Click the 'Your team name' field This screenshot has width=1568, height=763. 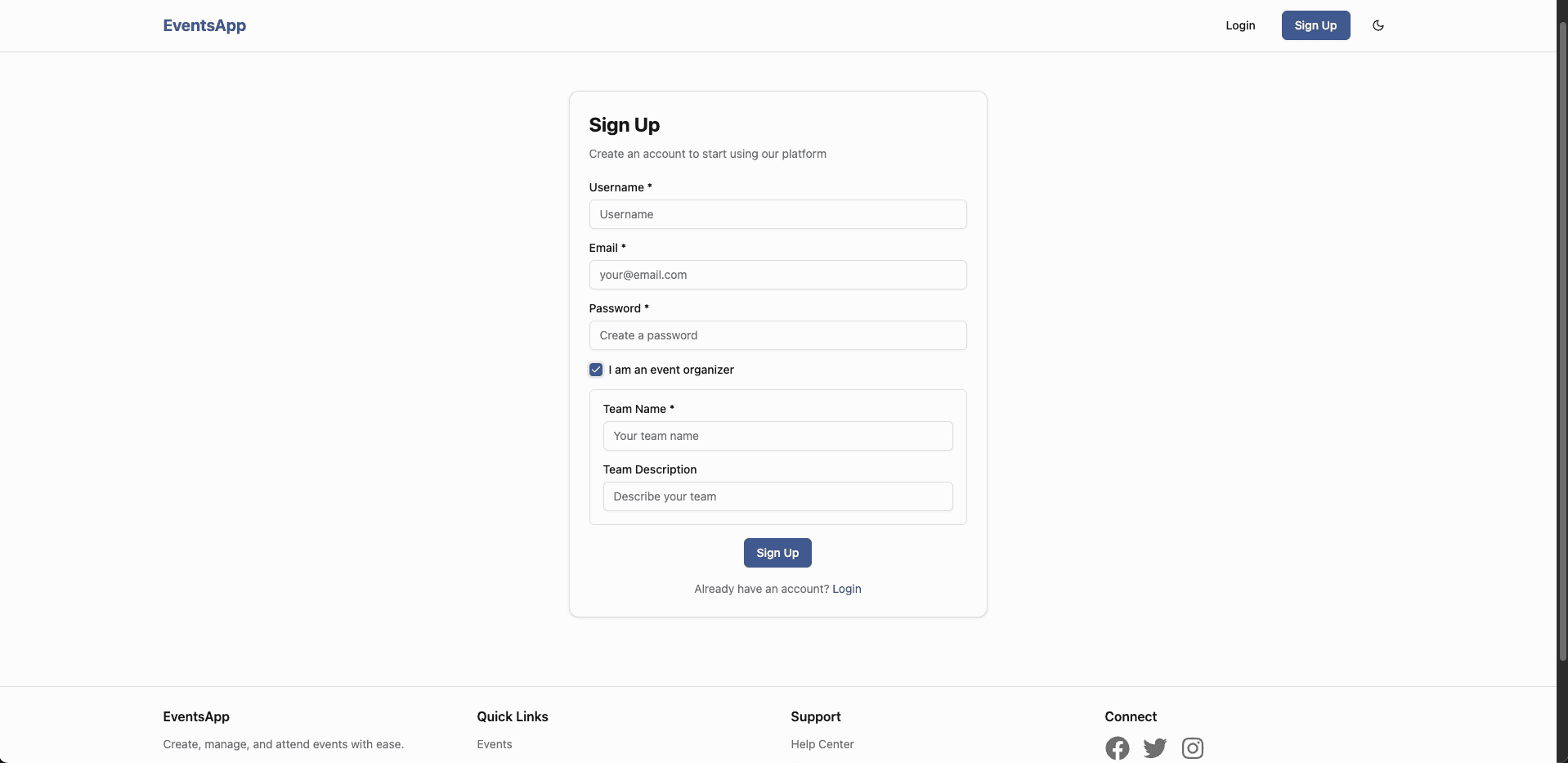tap(777, 435)
